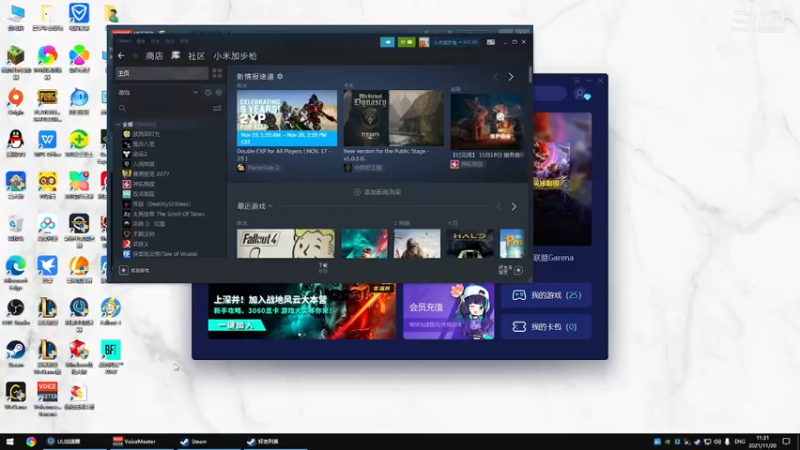Viewport: 800px width, 450px height.
Task: Open the Steam 商店 (Store) tab
Action: coord(154,56)
